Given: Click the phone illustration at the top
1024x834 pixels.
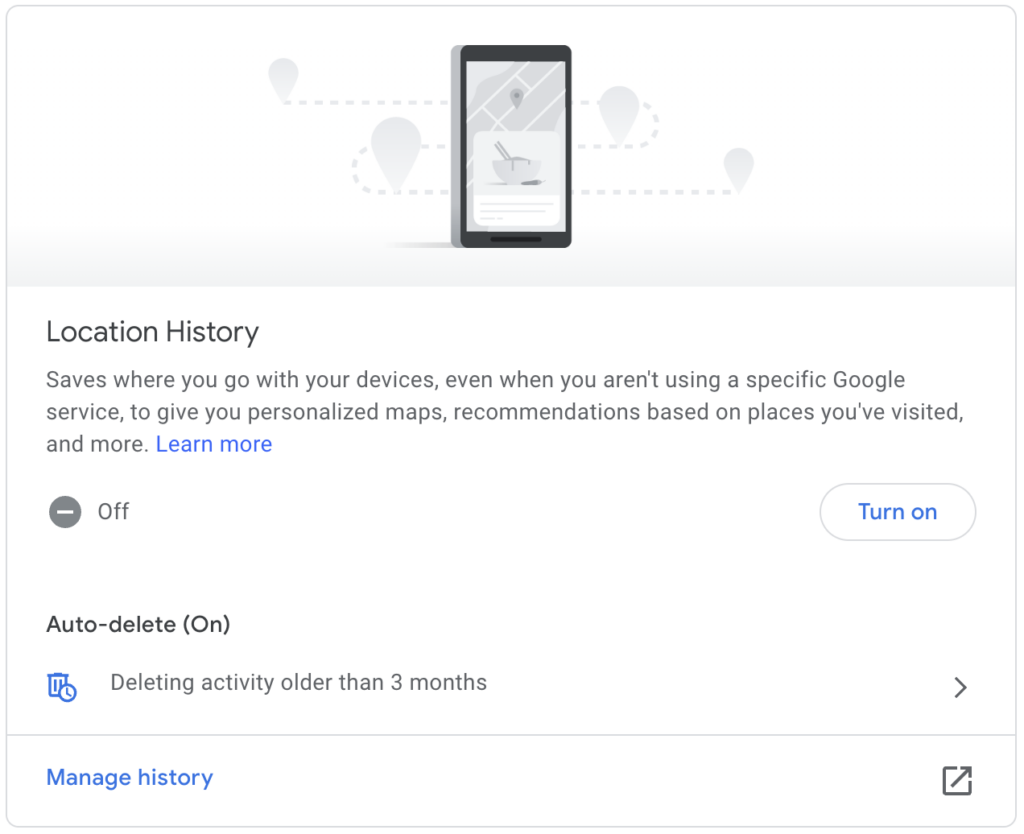Looking at the screenshot, I should [x=512, y=145].
